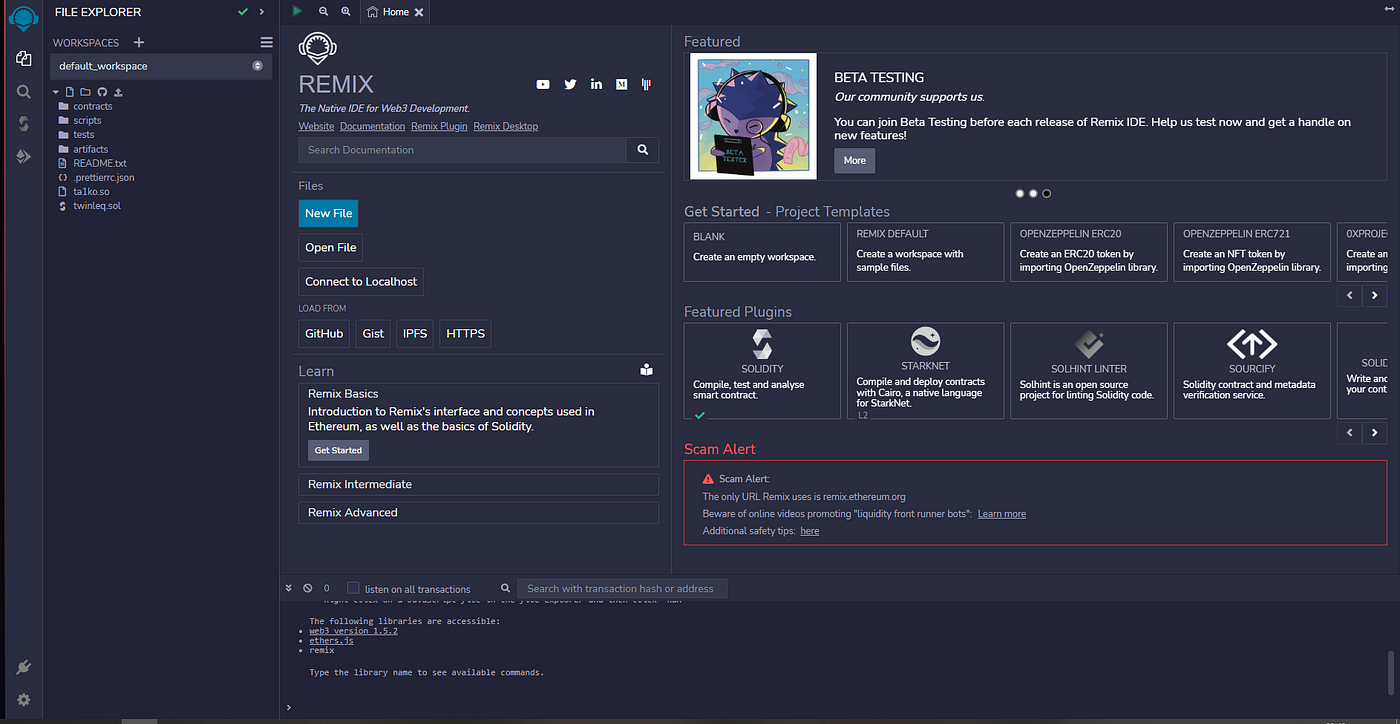Image resolution: width=1400 pixels, height=724 pixels.
Task: Collapse File Explorer panel with chevron
Action: [x=262, y=11]
